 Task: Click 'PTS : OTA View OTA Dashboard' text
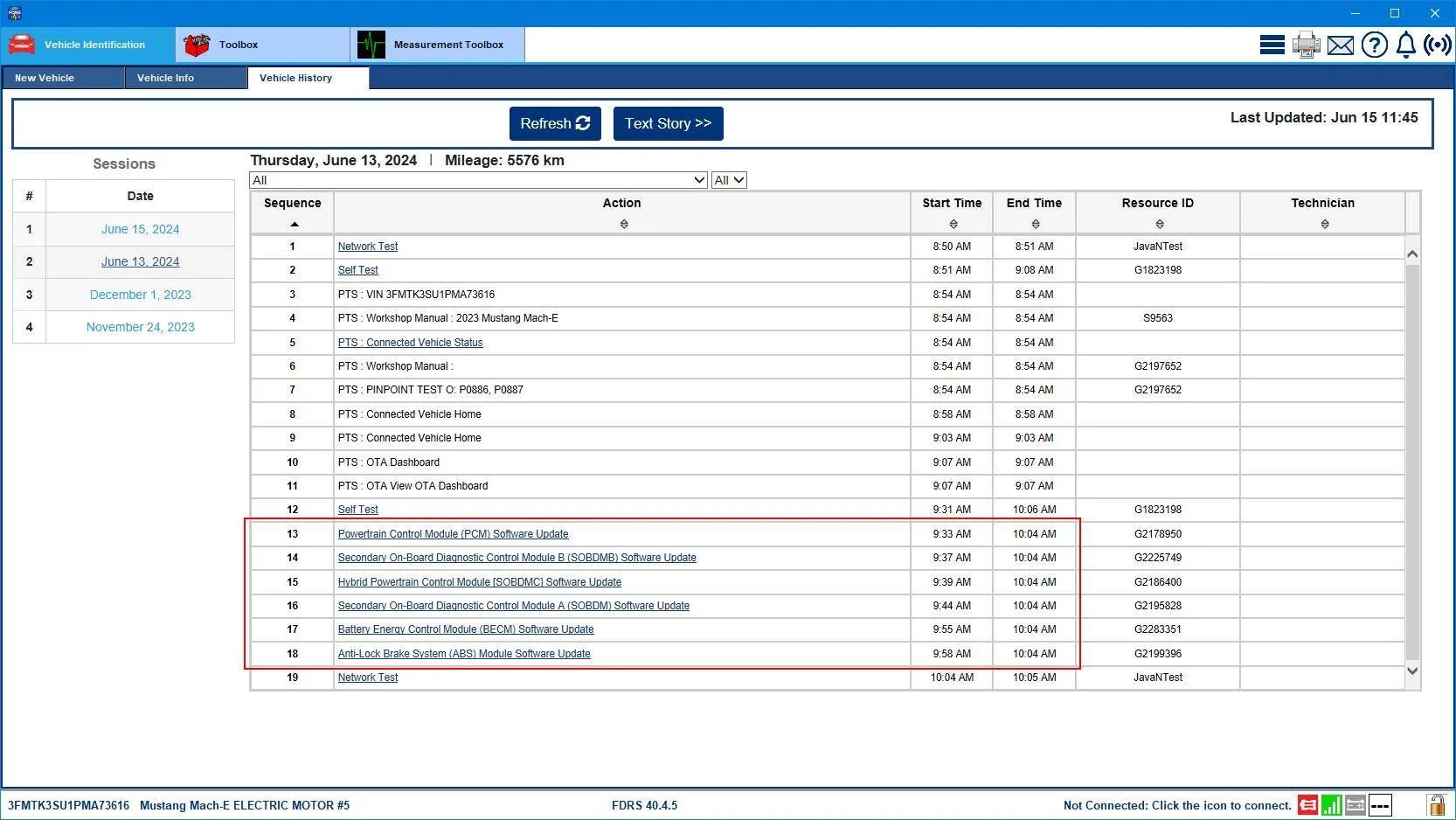point(413,486)
